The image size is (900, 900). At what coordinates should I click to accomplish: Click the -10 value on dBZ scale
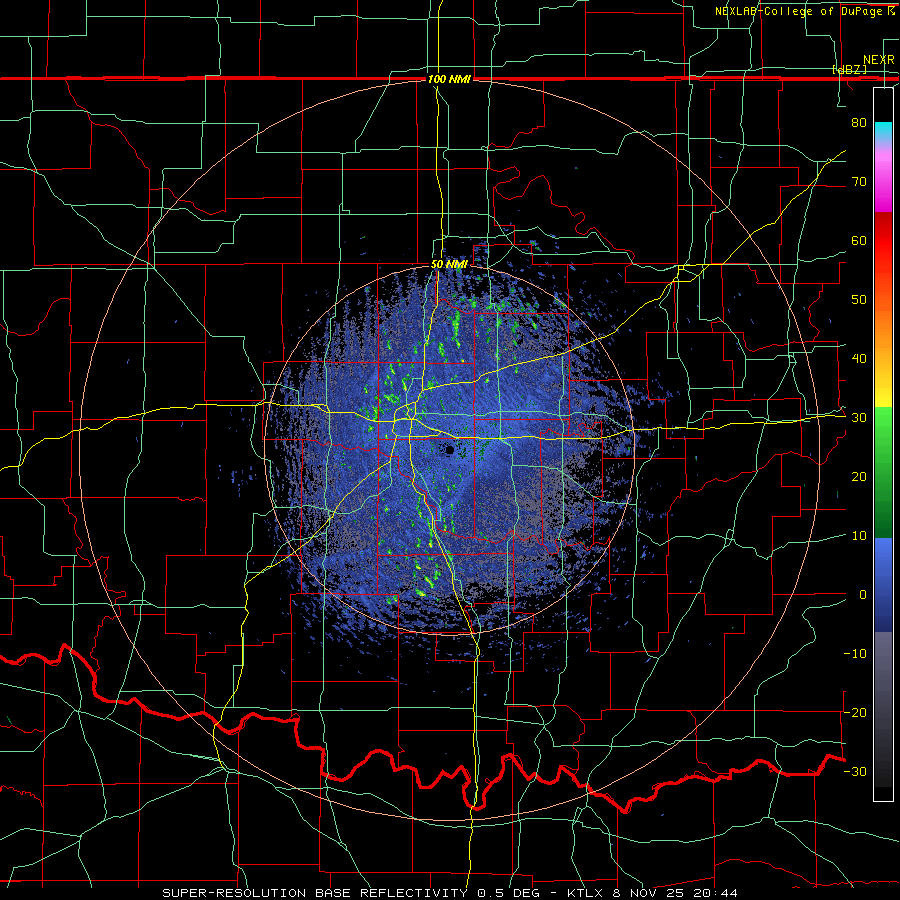855,654
